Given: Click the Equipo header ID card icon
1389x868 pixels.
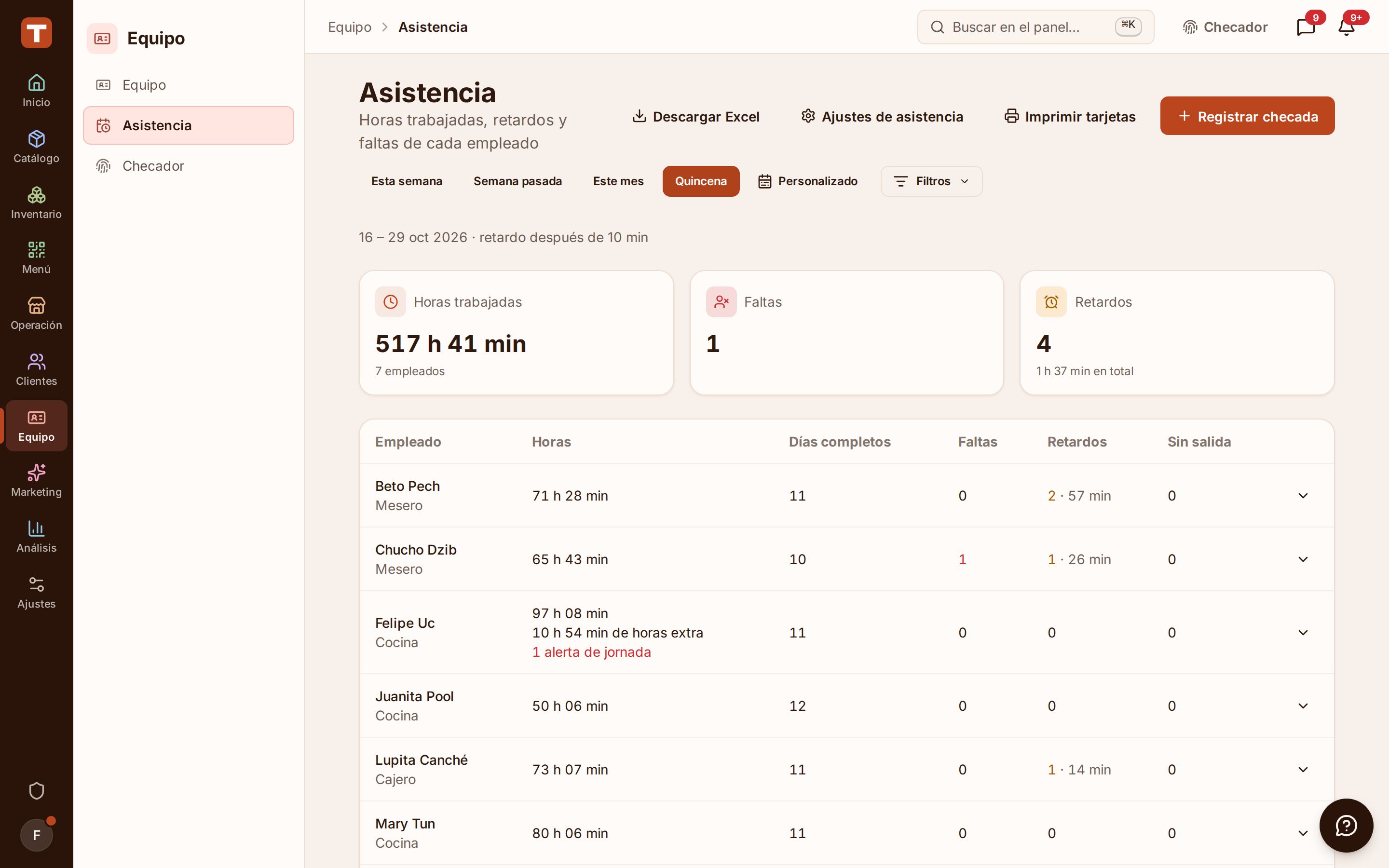Looking at the screenshot, I should (x=102, y=39).
